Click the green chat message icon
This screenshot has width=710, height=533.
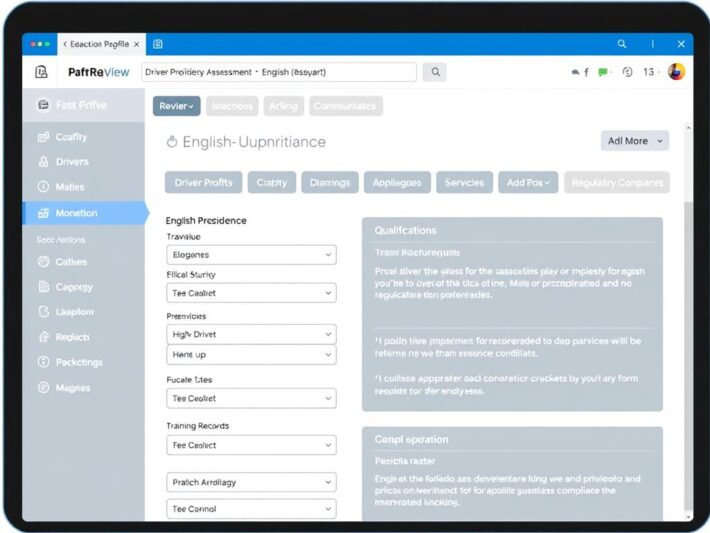pyautogui.click(x=603, y=72)
